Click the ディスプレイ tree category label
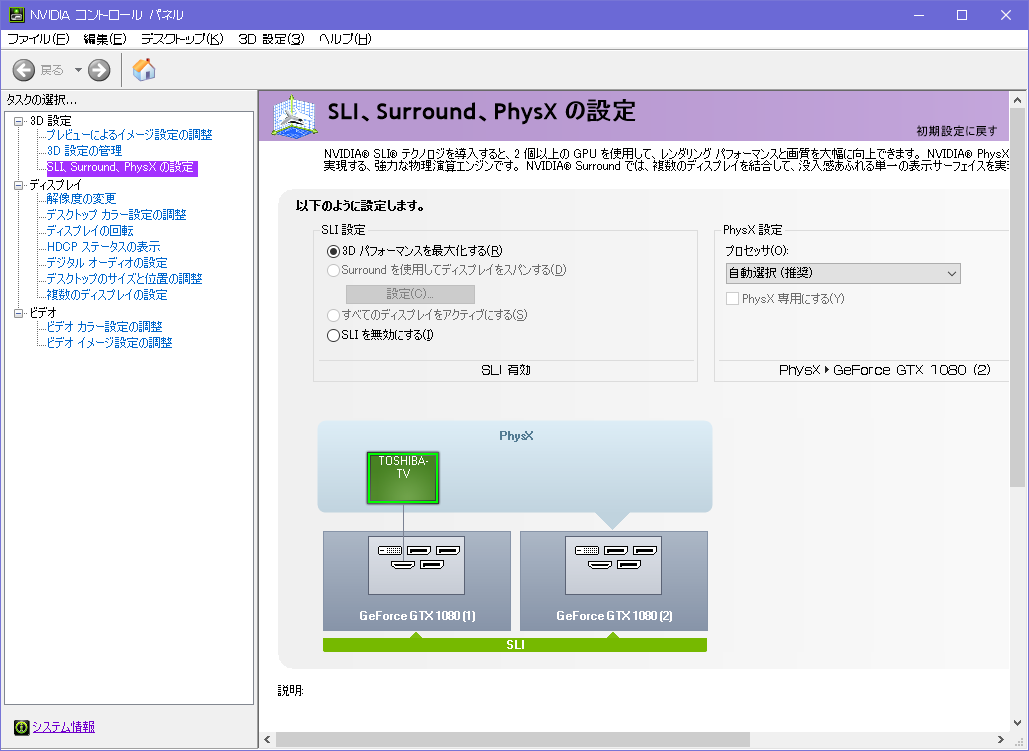Image resolution: width=1029 pixels, height=751 pixels. click(56, 185)
